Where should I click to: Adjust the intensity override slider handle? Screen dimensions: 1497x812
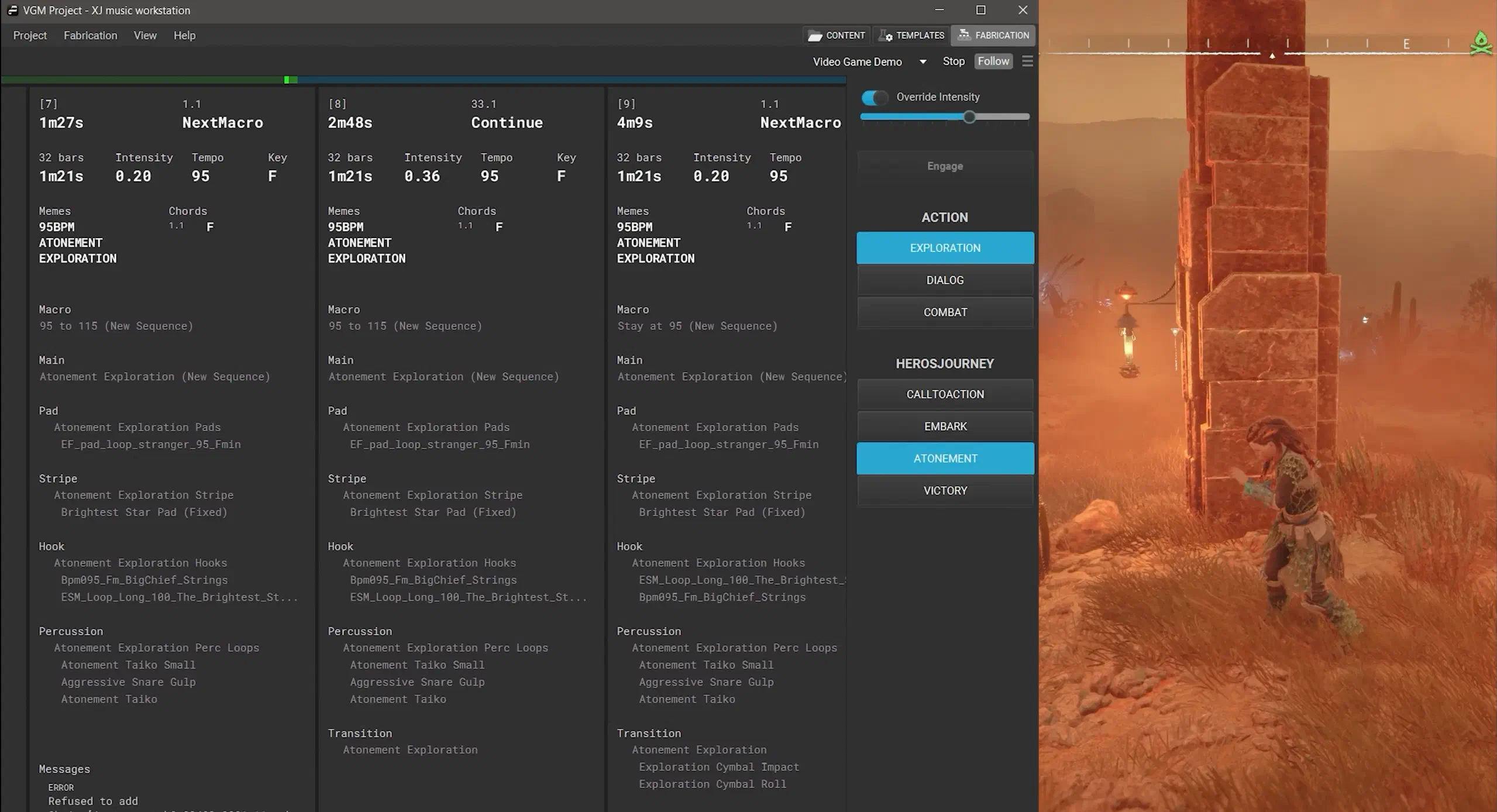[969, 117]
